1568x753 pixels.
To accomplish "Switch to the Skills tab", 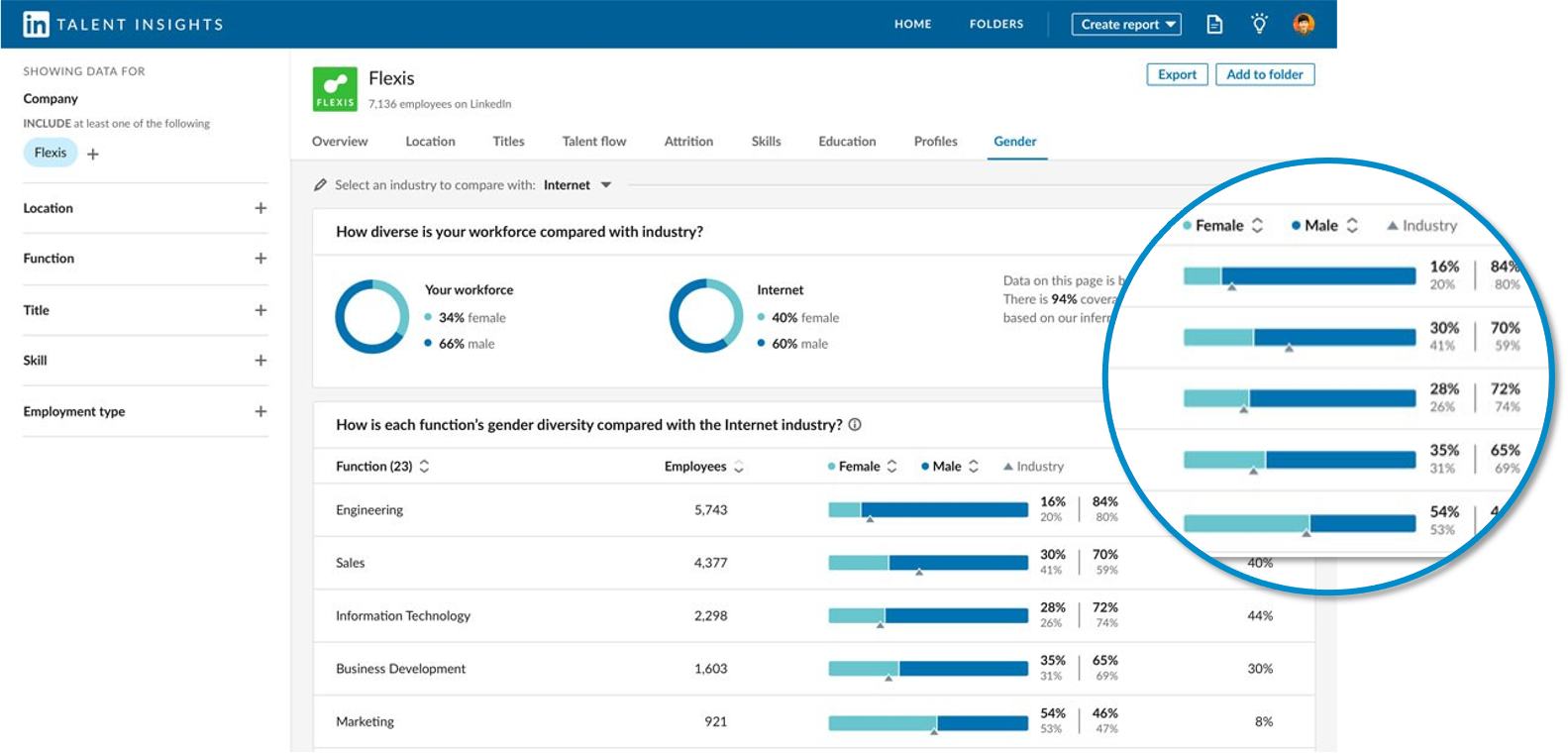I will [766, 142].
